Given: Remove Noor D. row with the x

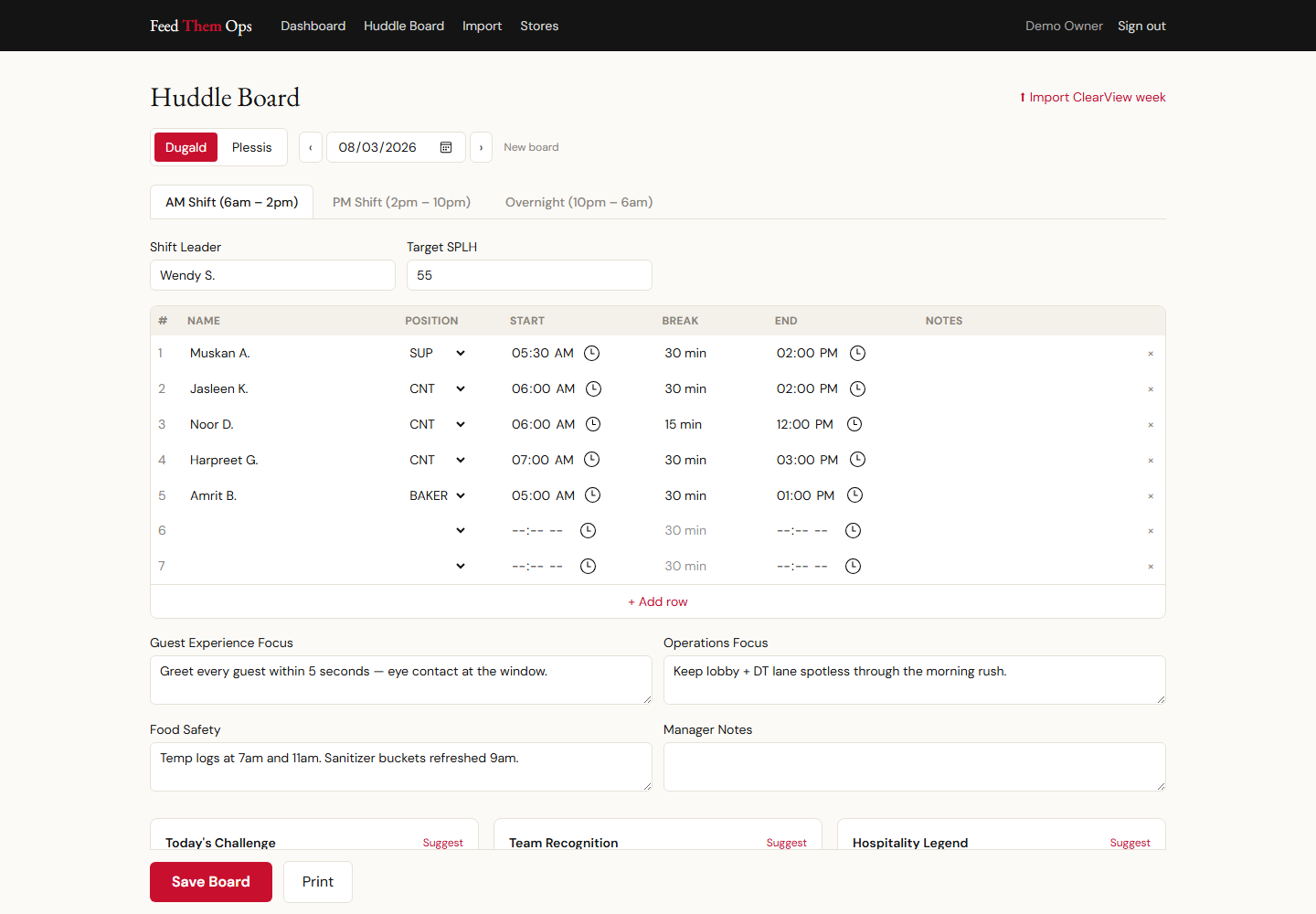Looking at the screenshot, I should click(1151, 425).
